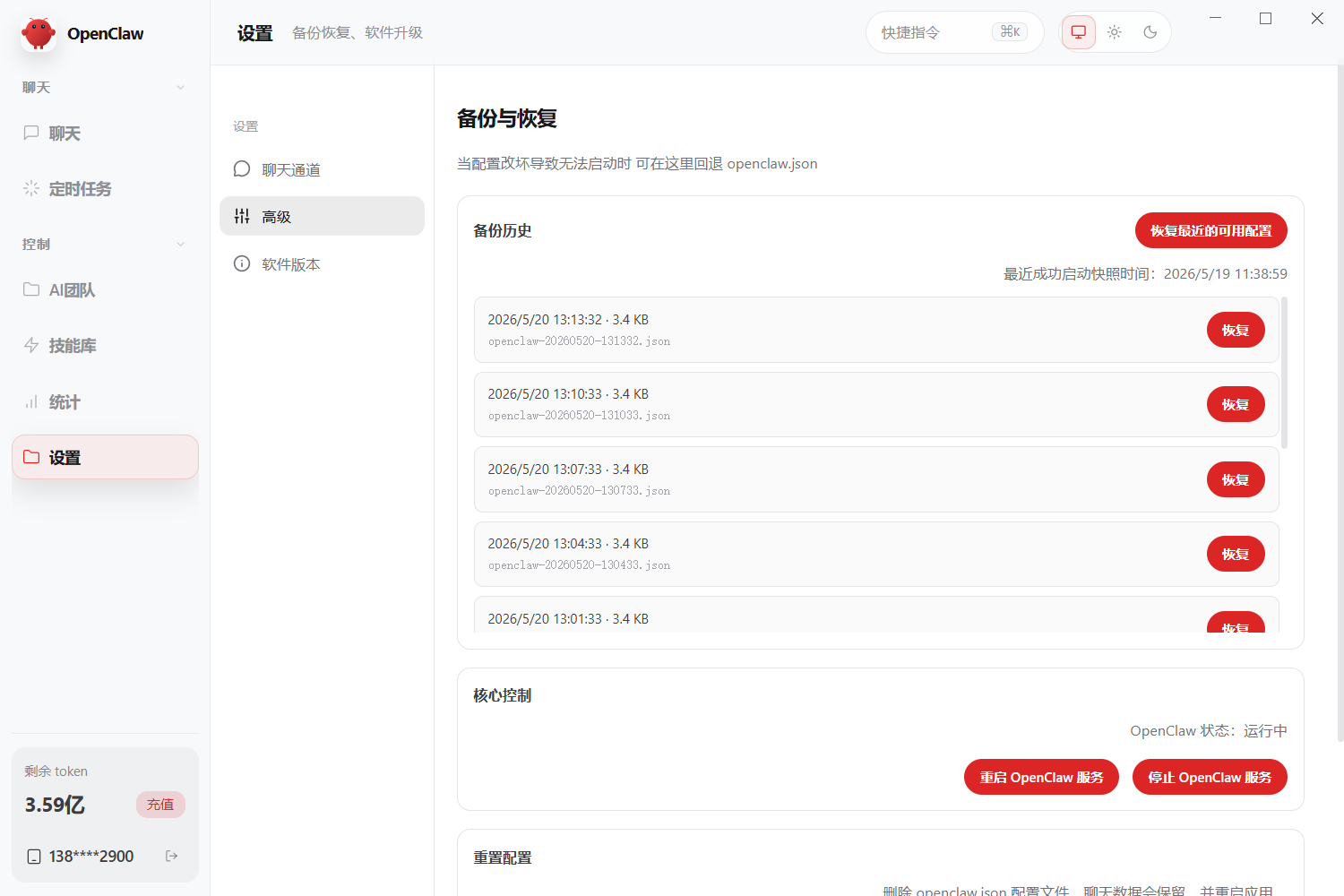Collapse the 控制 sidebar section chevron
The height and width of the screenshot is (896, 1344).
point(181,245)
